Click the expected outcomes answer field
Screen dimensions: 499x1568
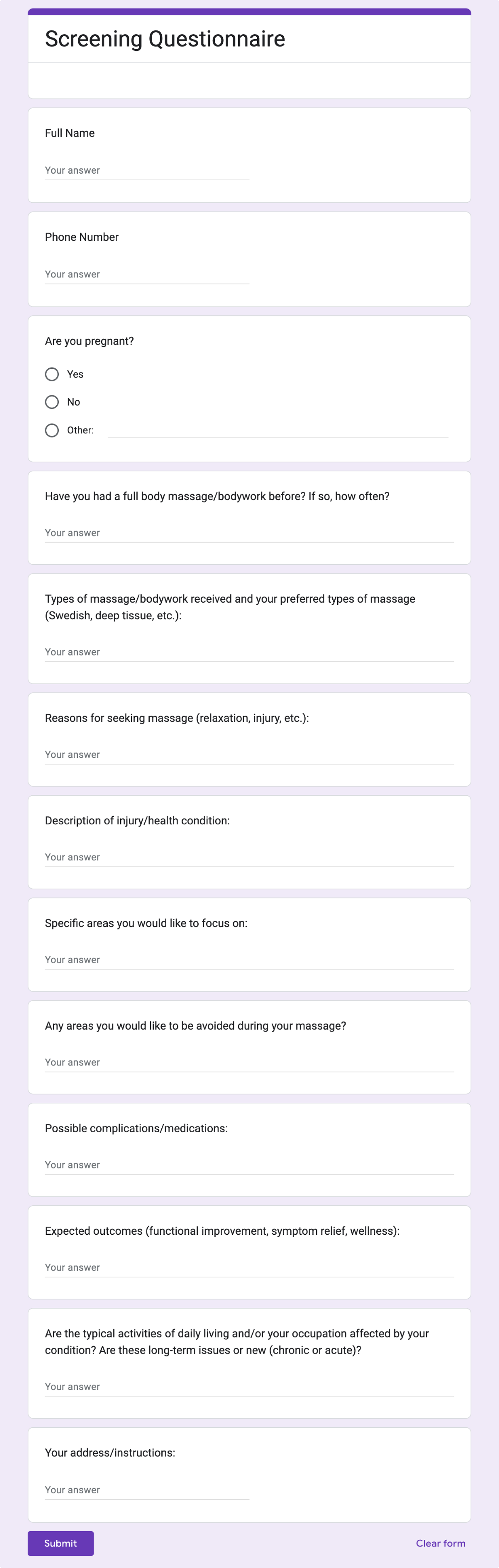point(249,1267)
